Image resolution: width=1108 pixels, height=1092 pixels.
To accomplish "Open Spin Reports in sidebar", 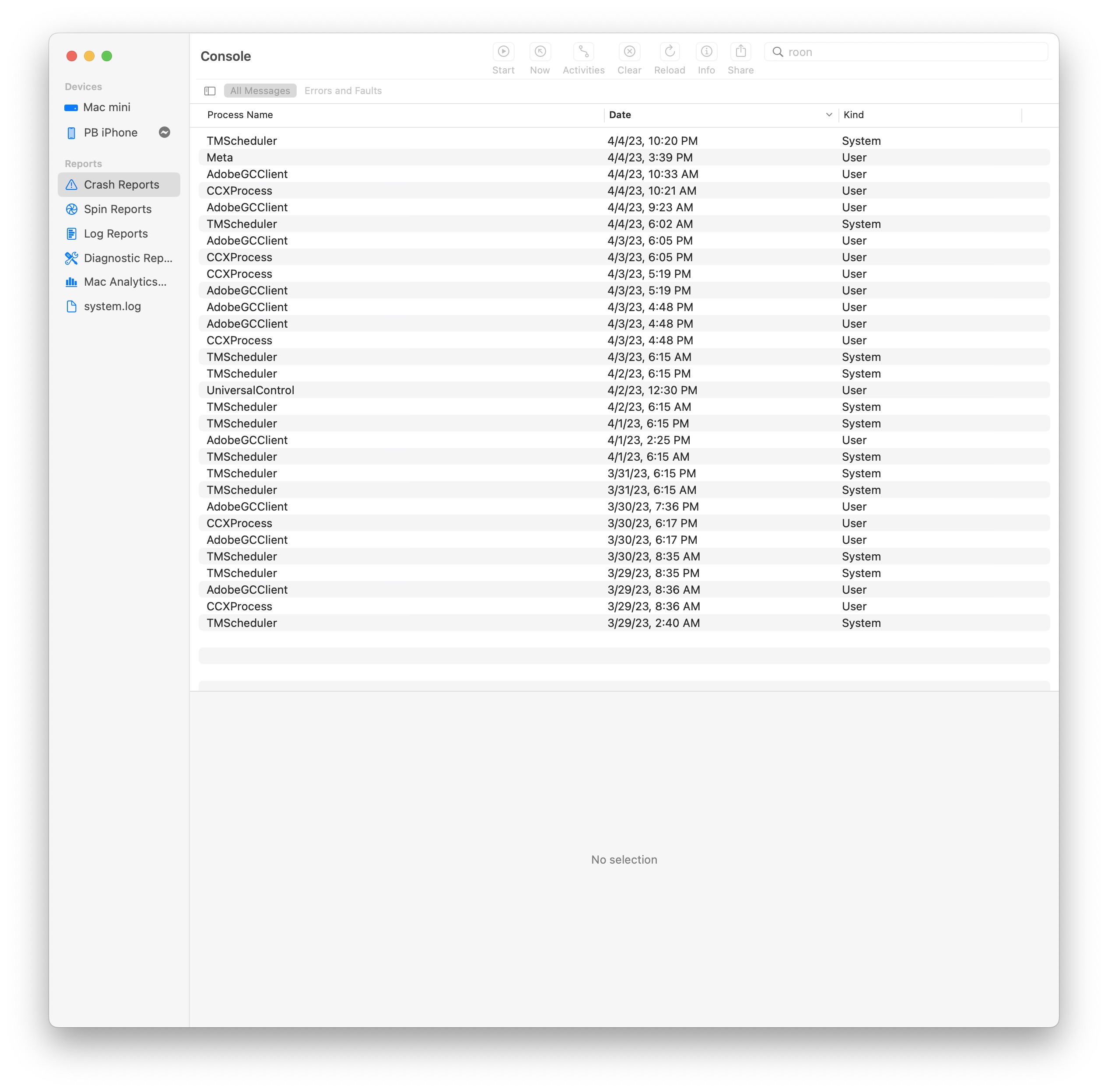I will pos(118,209).
